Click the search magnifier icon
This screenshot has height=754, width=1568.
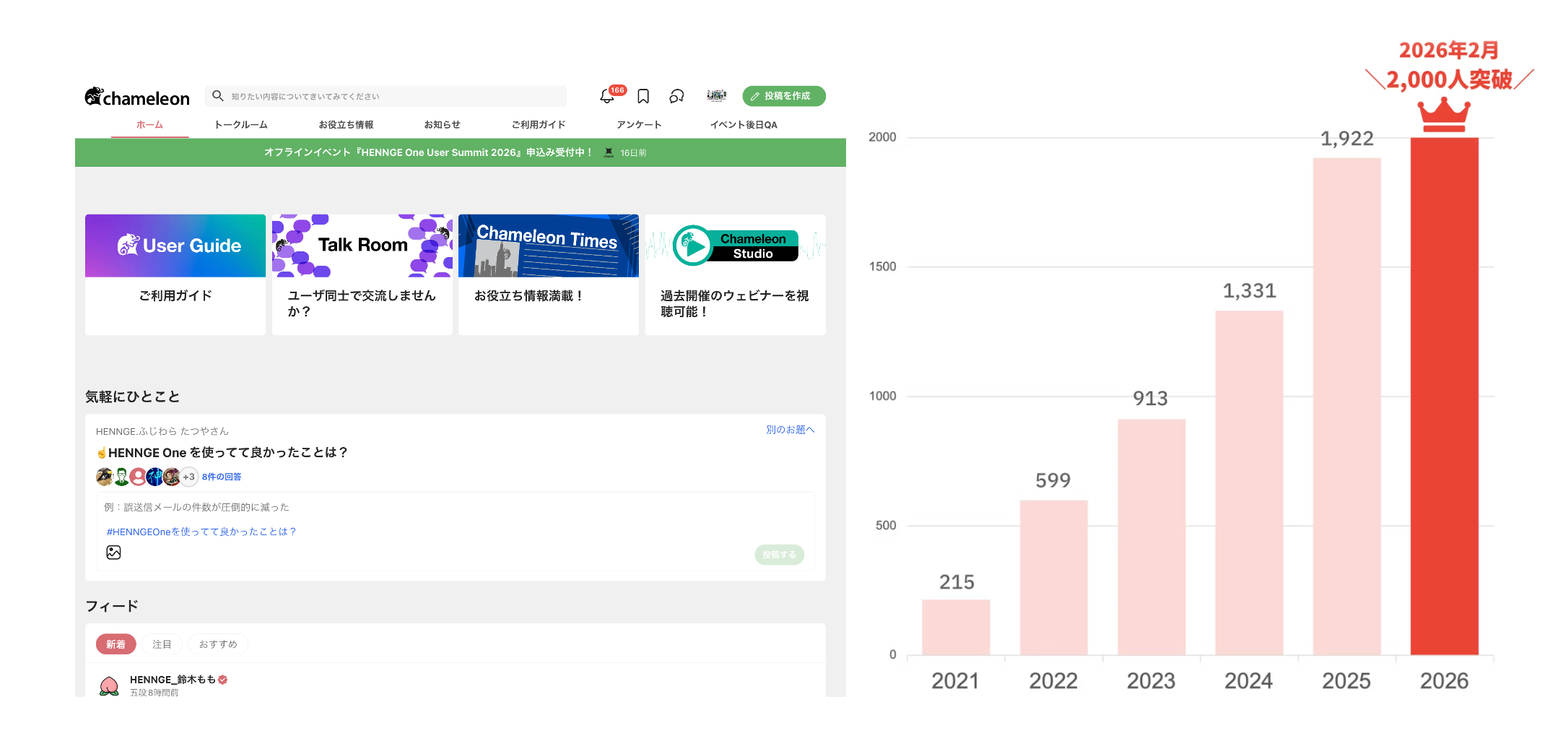[217, 95]
